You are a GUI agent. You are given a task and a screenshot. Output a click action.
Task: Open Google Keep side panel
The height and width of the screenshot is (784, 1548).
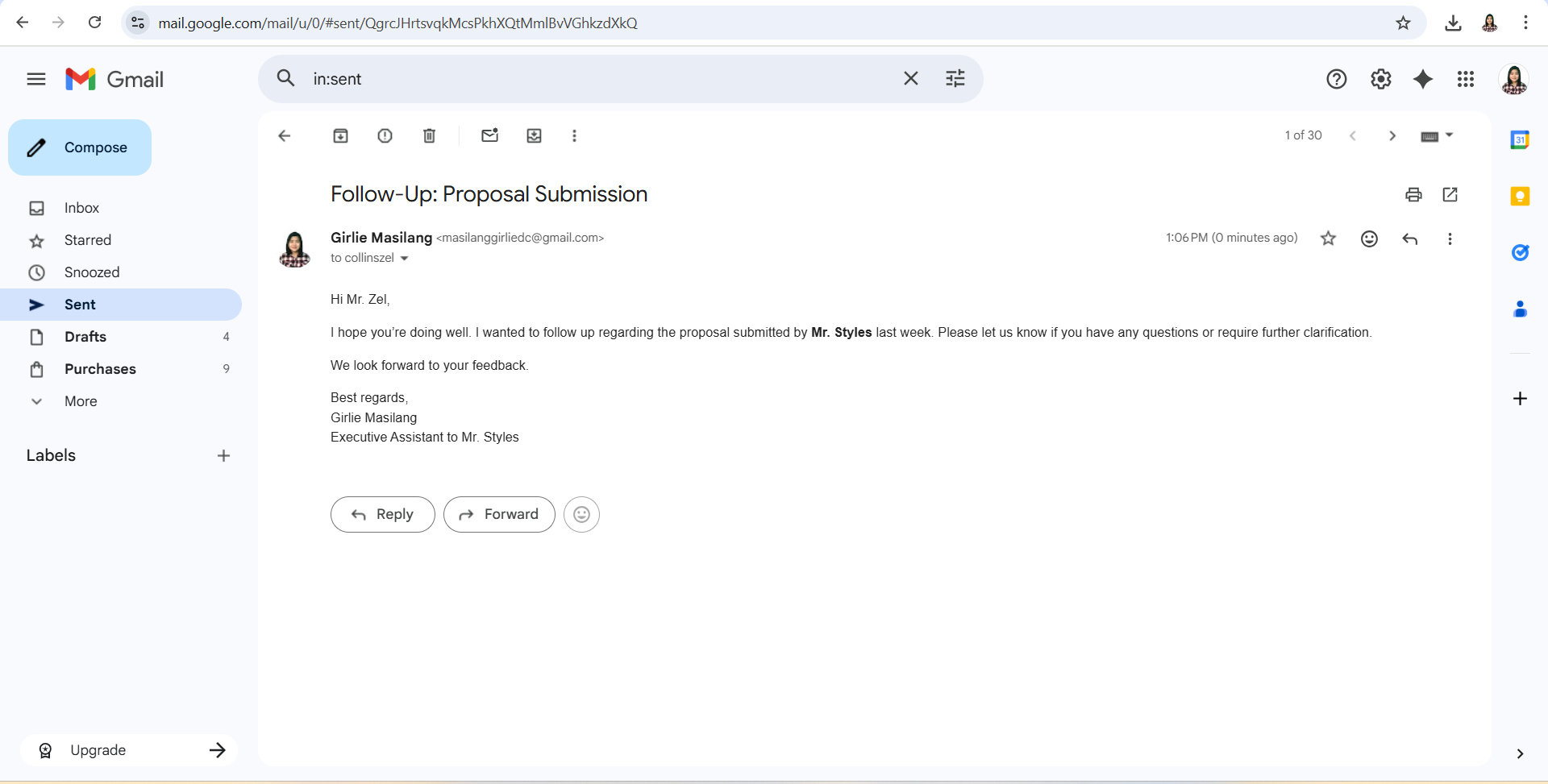point(1520,197)
